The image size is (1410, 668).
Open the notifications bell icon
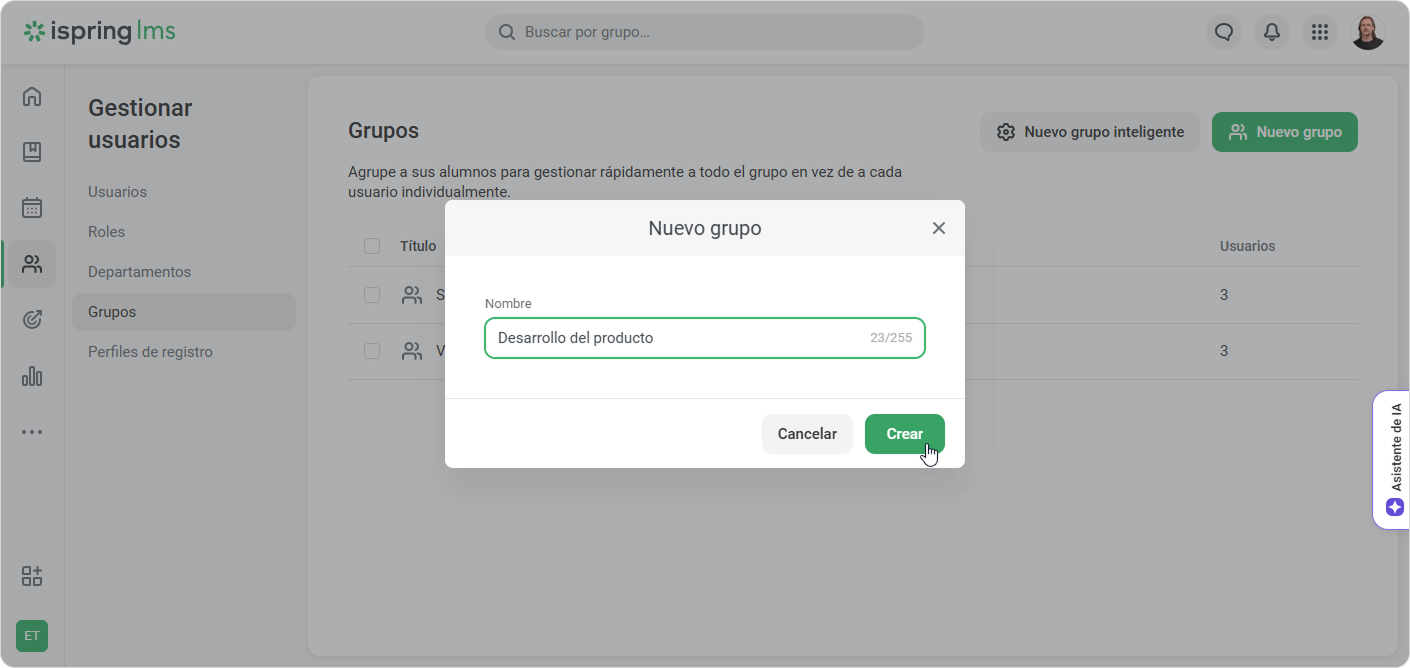(x=1271, y=32)
